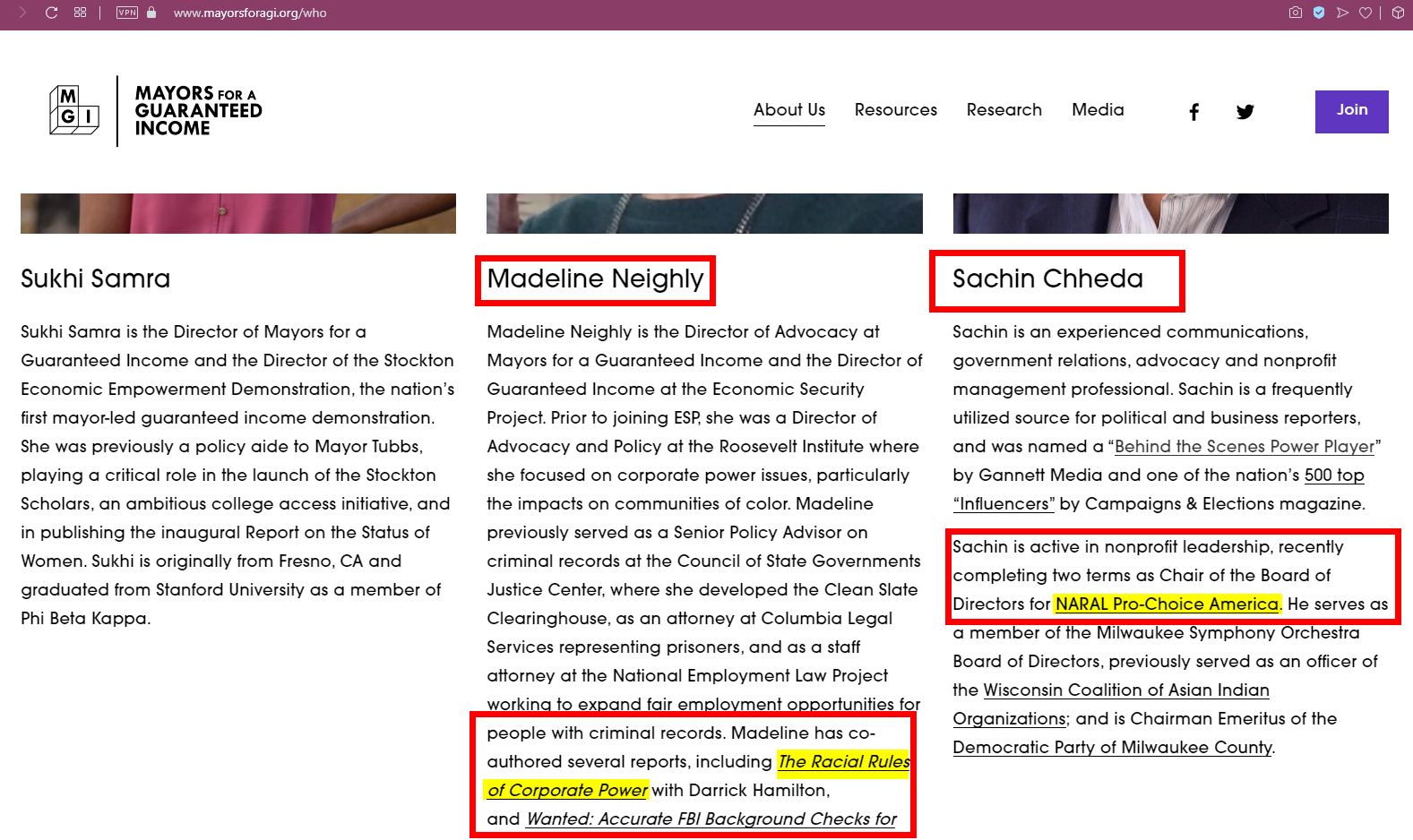Open the speed dial grid icon
1413x840 pixels.
coord(81,13)
